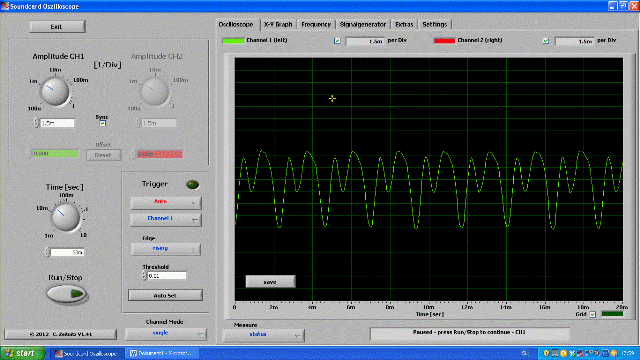The image size is (640, 360).
Task: Click Channel 1 per Div value field
Action: (365, 41)
